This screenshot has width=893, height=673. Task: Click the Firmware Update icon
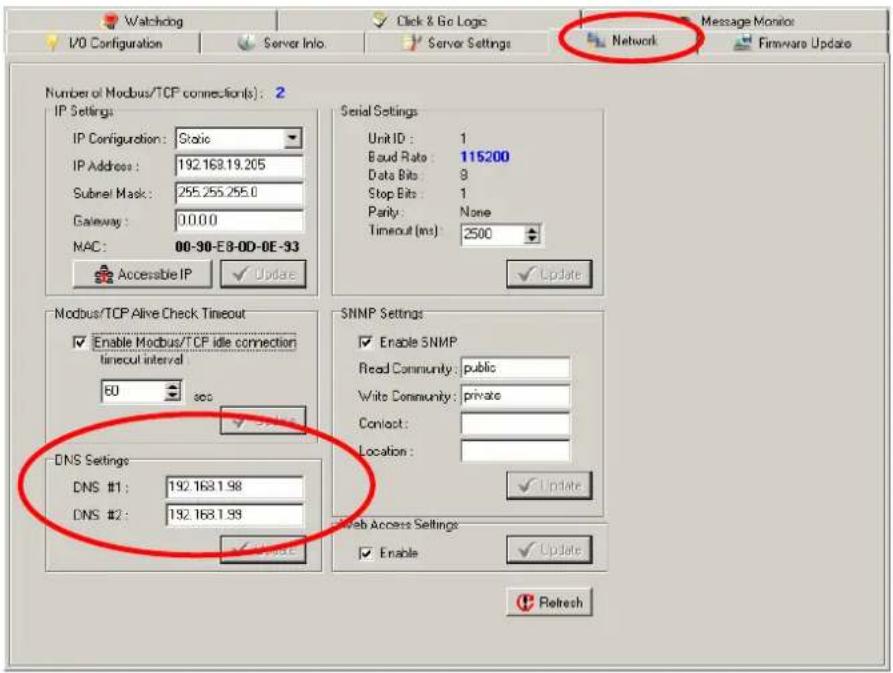pyautogui.click(x=743, y=43)
